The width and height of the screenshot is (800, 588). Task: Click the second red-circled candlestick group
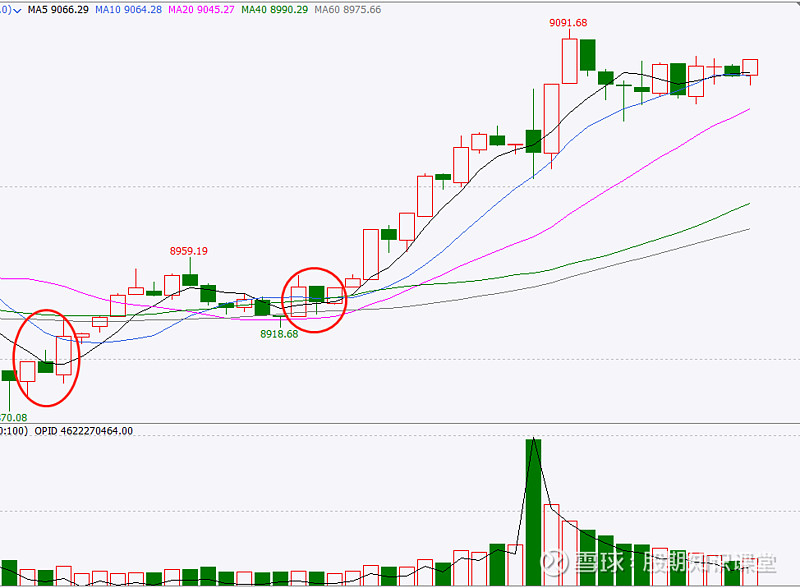316,298
